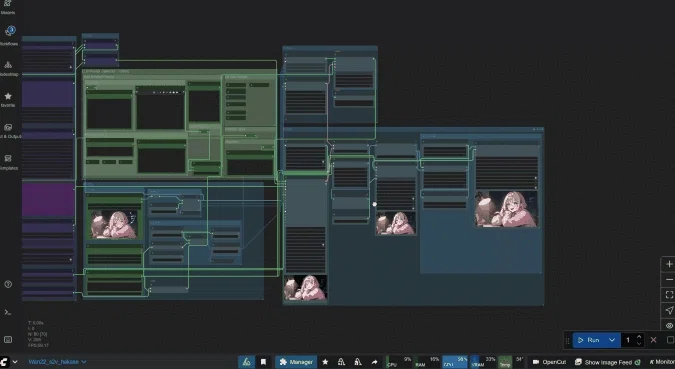Open the Input & Output sidebar panel
675x369 pixels.
point(8,130)
